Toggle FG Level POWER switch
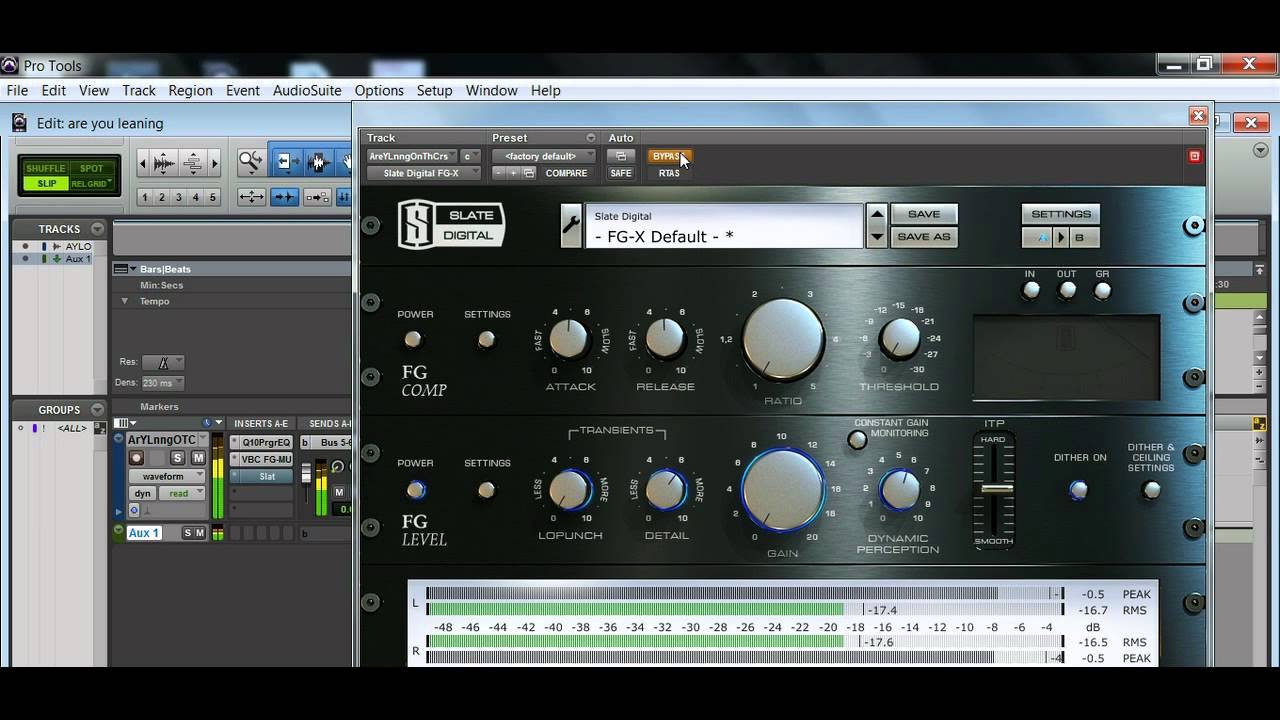1280x720 pixels. point(416,490)
